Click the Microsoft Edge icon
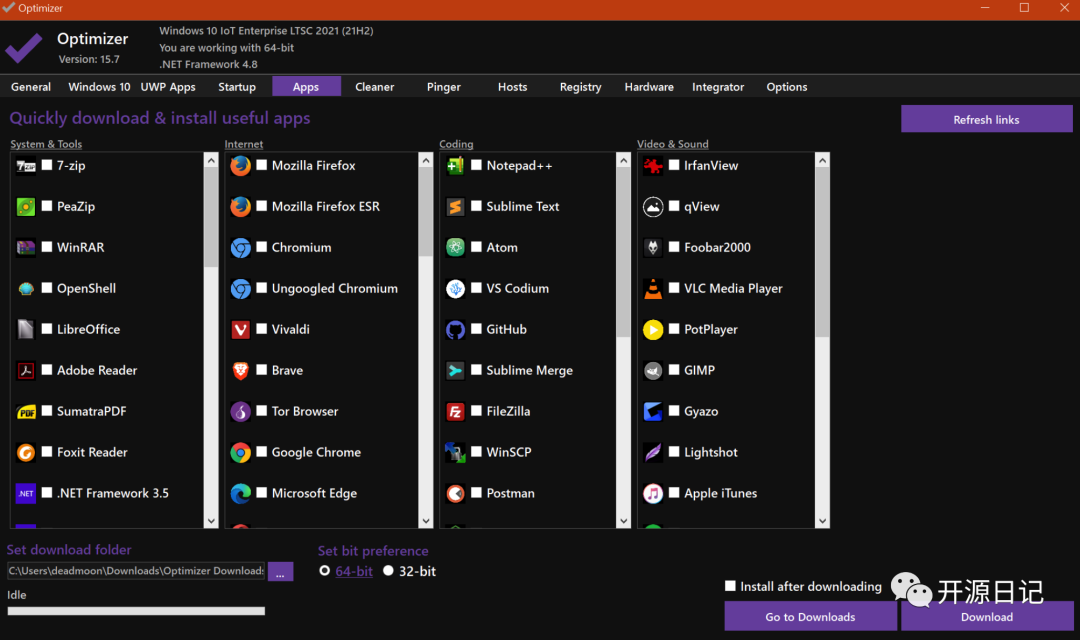 click(240, 493)
